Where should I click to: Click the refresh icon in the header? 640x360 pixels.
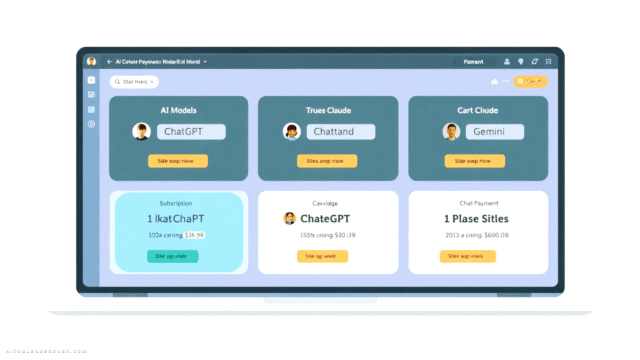point(535,62)
